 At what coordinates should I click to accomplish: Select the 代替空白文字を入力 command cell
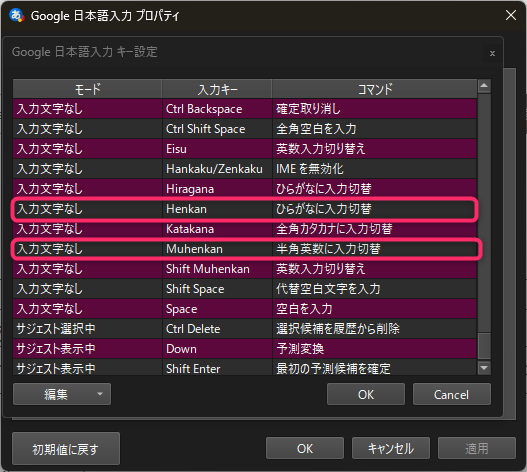[374, 289]
